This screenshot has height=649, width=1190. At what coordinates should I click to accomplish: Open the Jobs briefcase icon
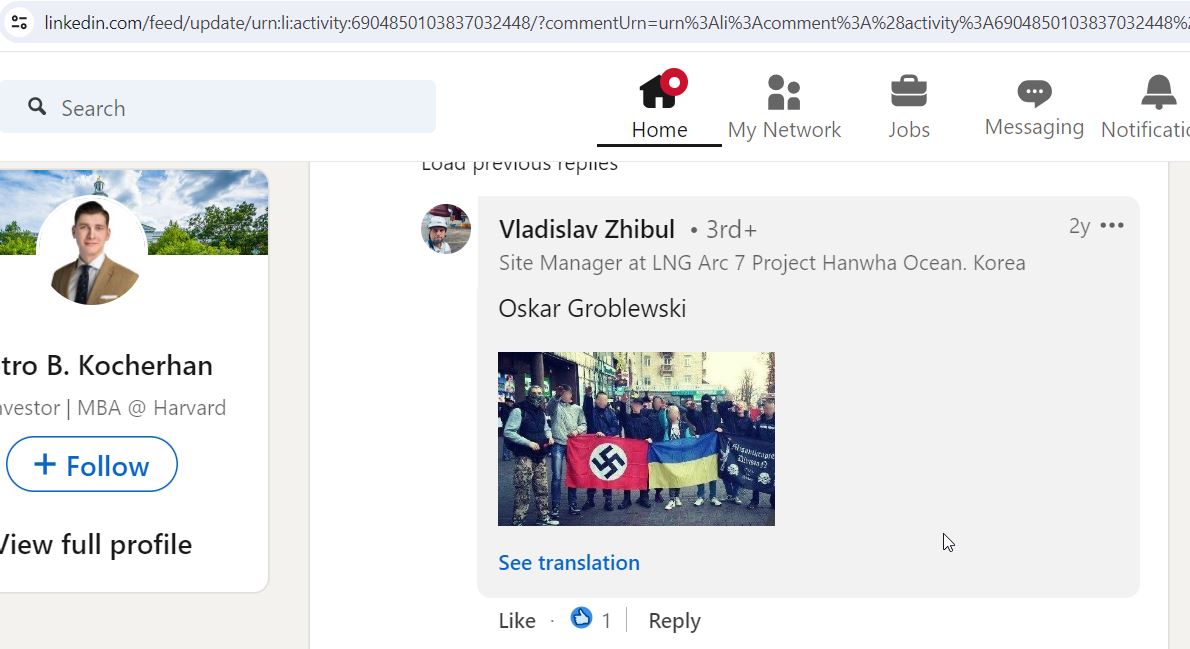(x=908, y=91)
